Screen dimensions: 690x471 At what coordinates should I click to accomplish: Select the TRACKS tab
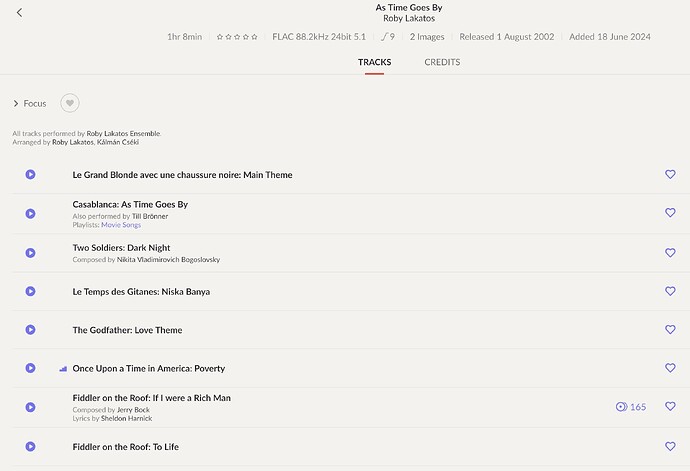pyautogui.click(x=374, y=62)
